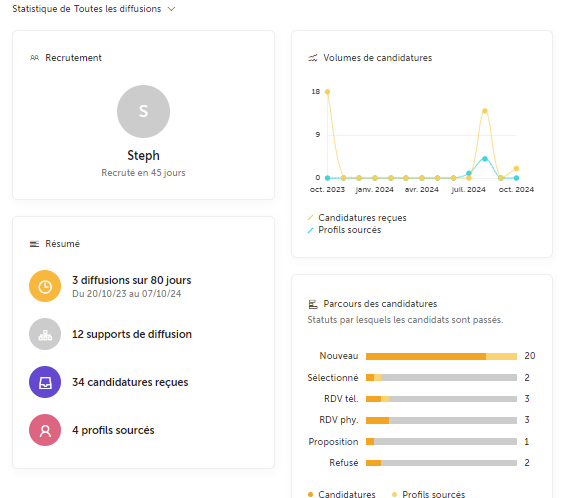Viewport: 565px width, 498px height.
Task: Click the 'Refusé' status label
Action: click(x=344, y=463)
